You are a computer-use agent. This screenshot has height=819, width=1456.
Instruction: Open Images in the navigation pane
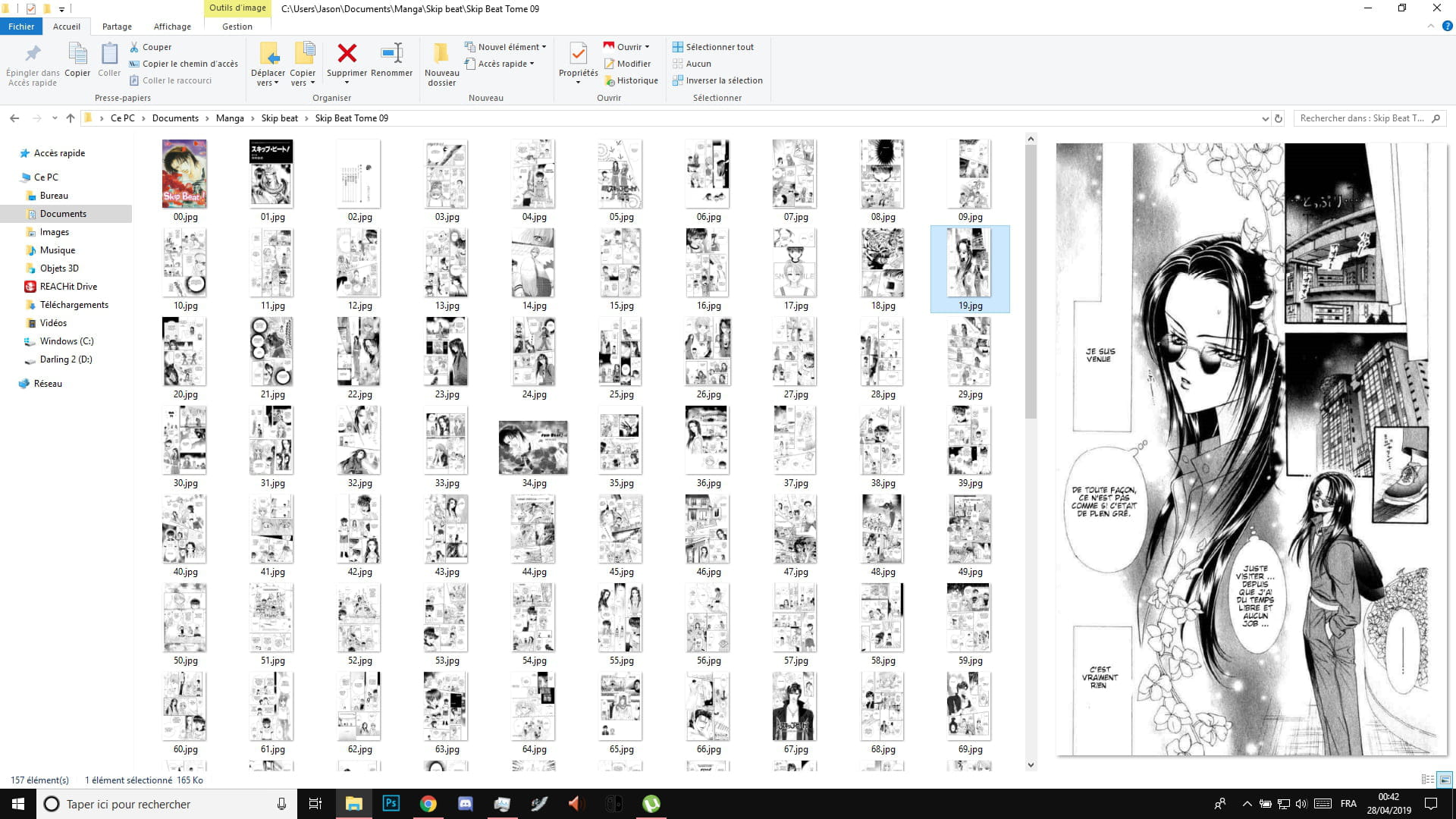click(x=55, y=232)
